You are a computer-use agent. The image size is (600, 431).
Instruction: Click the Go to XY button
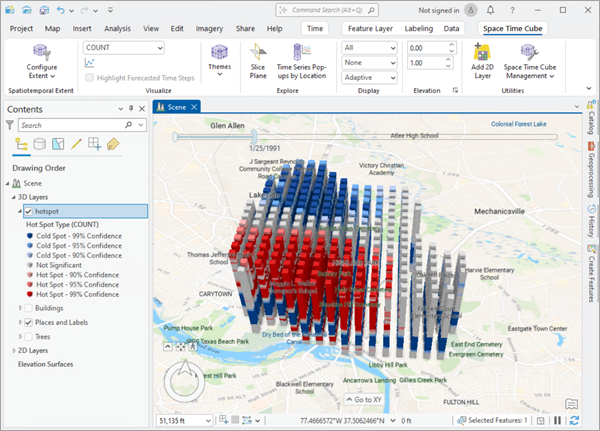coord(363,400)
